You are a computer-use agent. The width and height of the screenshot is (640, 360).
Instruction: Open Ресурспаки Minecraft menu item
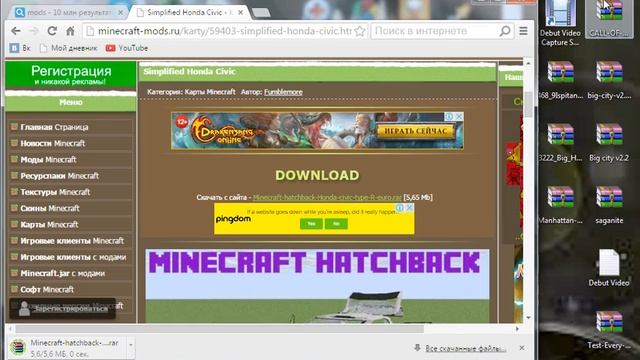60,176
